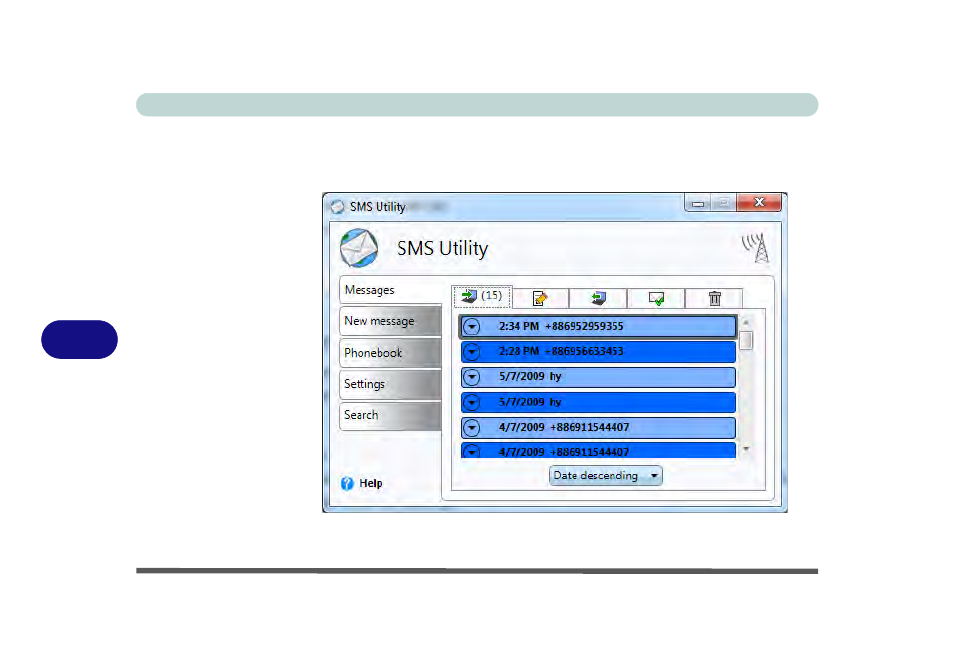
Task: Click the SMS Utility envelope logo
Action: pyautogui.click(x=358, y=248)
